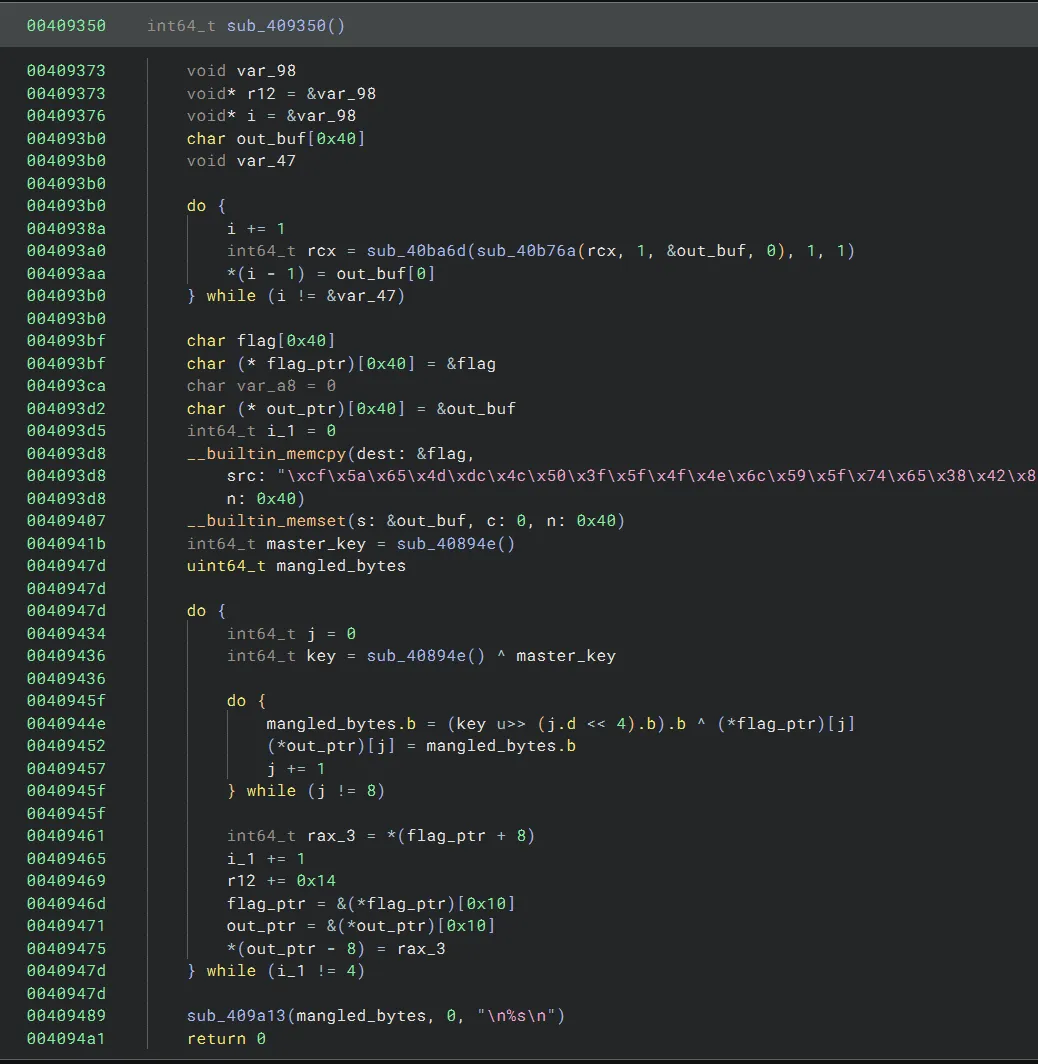This screenshot has width=1038, height=1064.
Task: Click address 00409489 in the gutter
Action: 66,1016
